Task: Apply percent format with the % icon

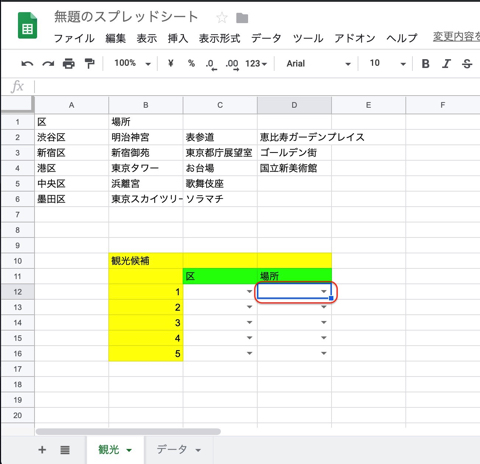Action: pyautogui.click(x=191, y=63)
